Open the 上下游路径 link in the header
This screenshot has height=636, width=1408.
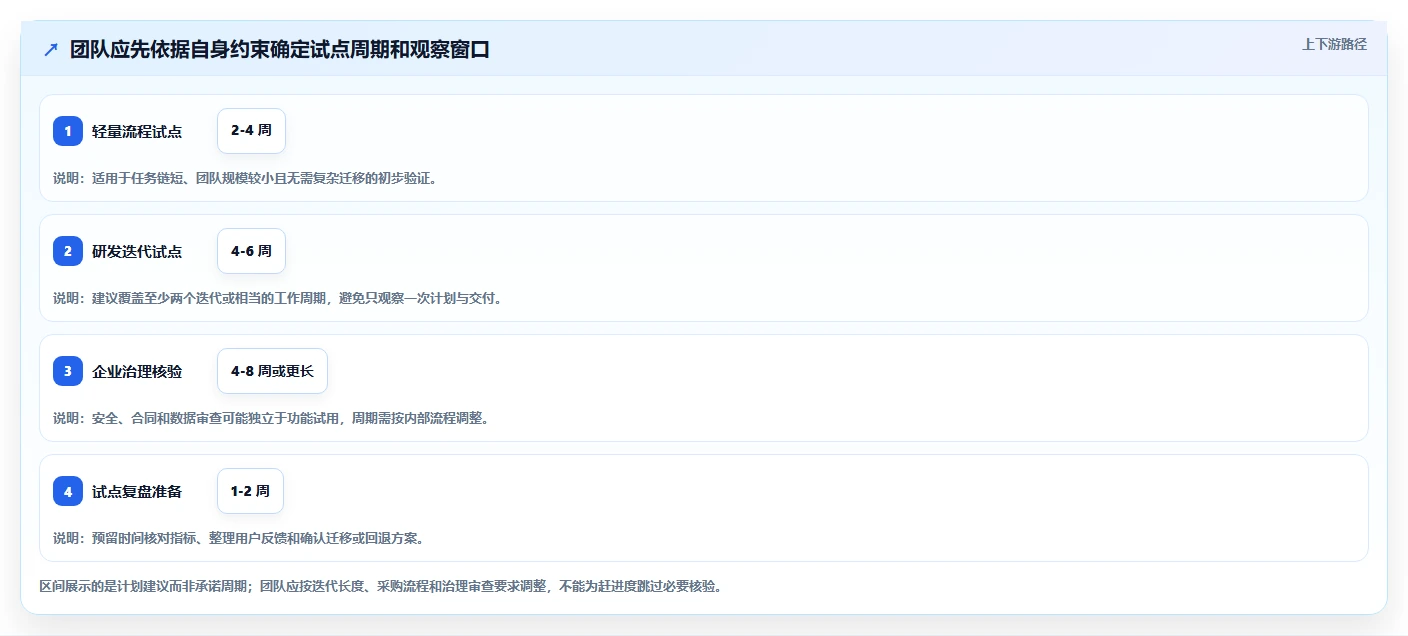coord(1334,44)
